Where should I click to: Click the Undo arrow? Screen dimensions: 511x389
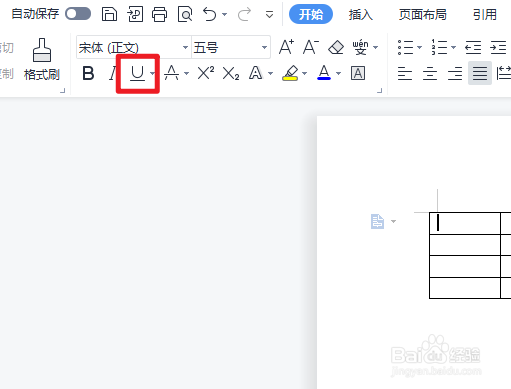(x=209, y=14)
